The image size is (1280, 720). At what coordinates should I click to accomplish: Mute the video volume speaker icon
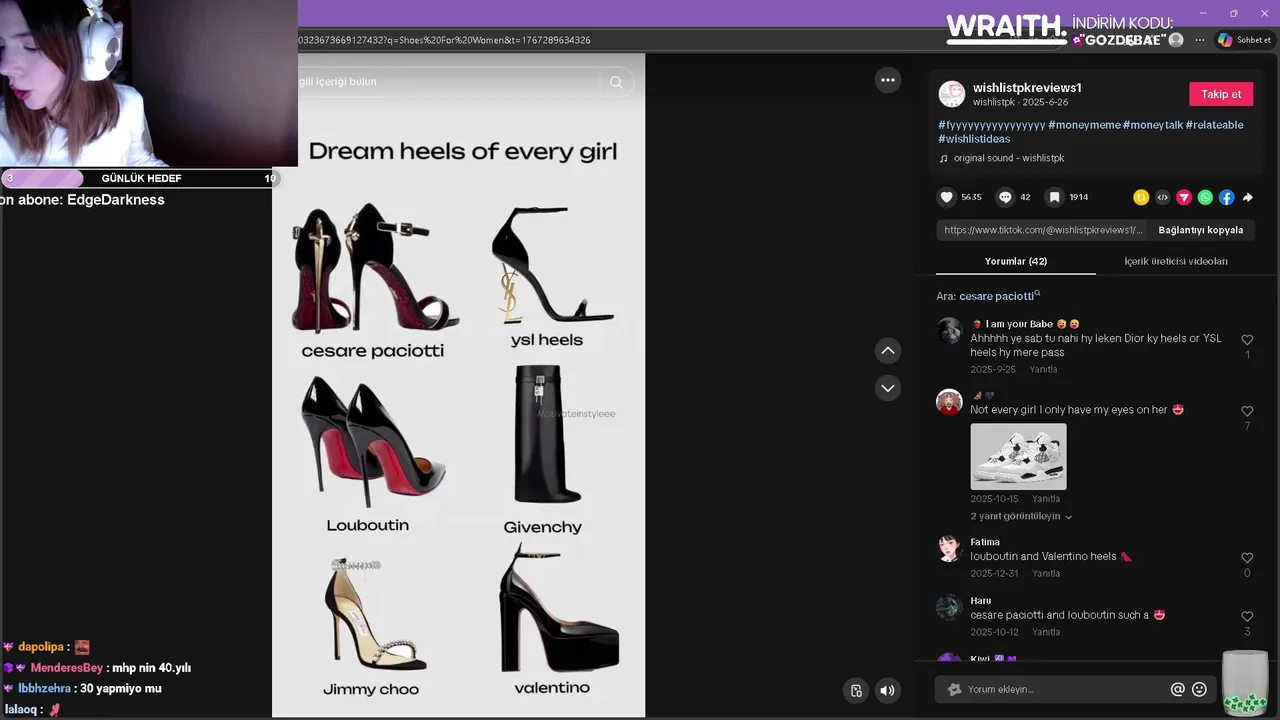[887, 690]
